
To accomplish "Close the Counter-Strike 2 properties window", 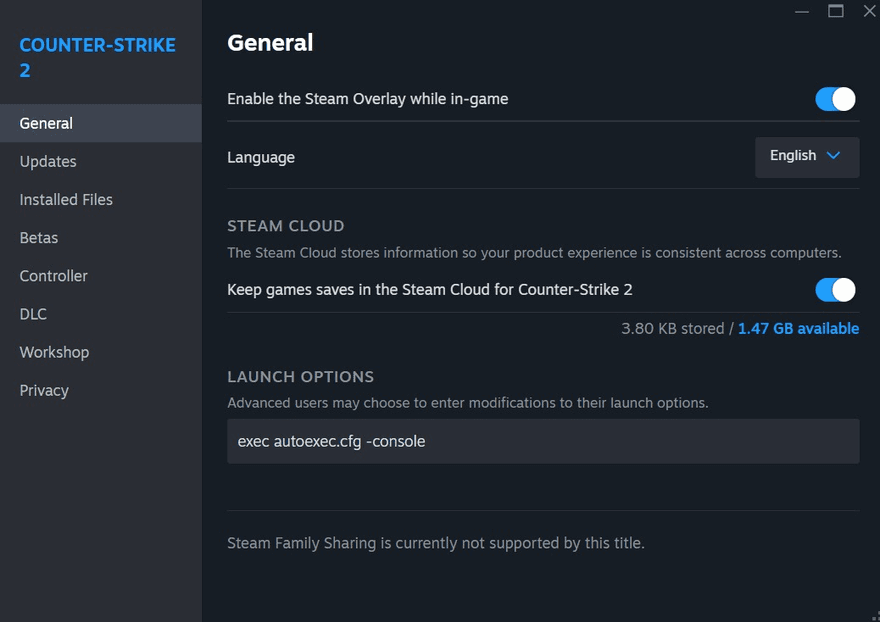I will [869, 11].
